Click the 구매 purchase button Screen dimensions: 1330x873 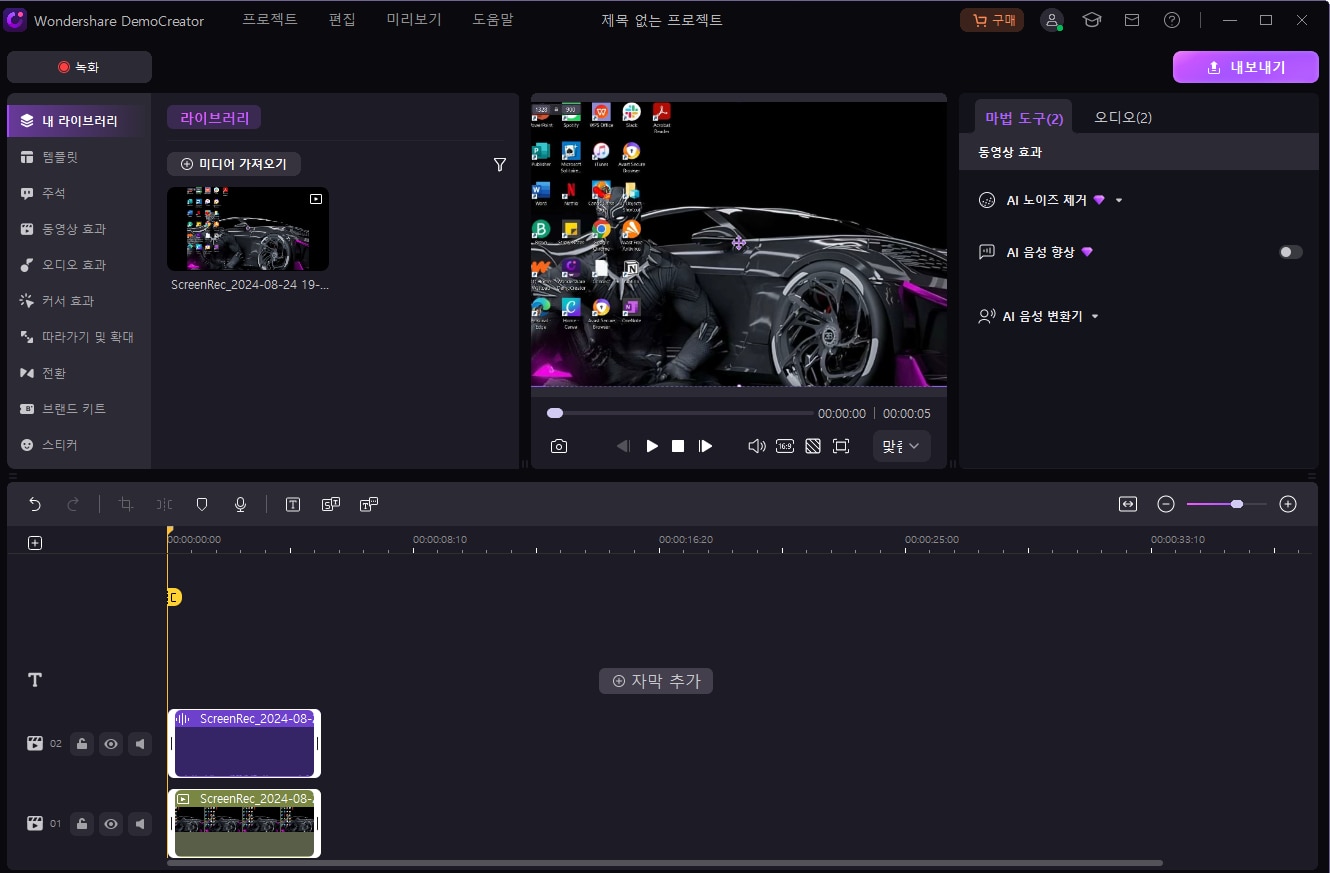coord(991,20)
